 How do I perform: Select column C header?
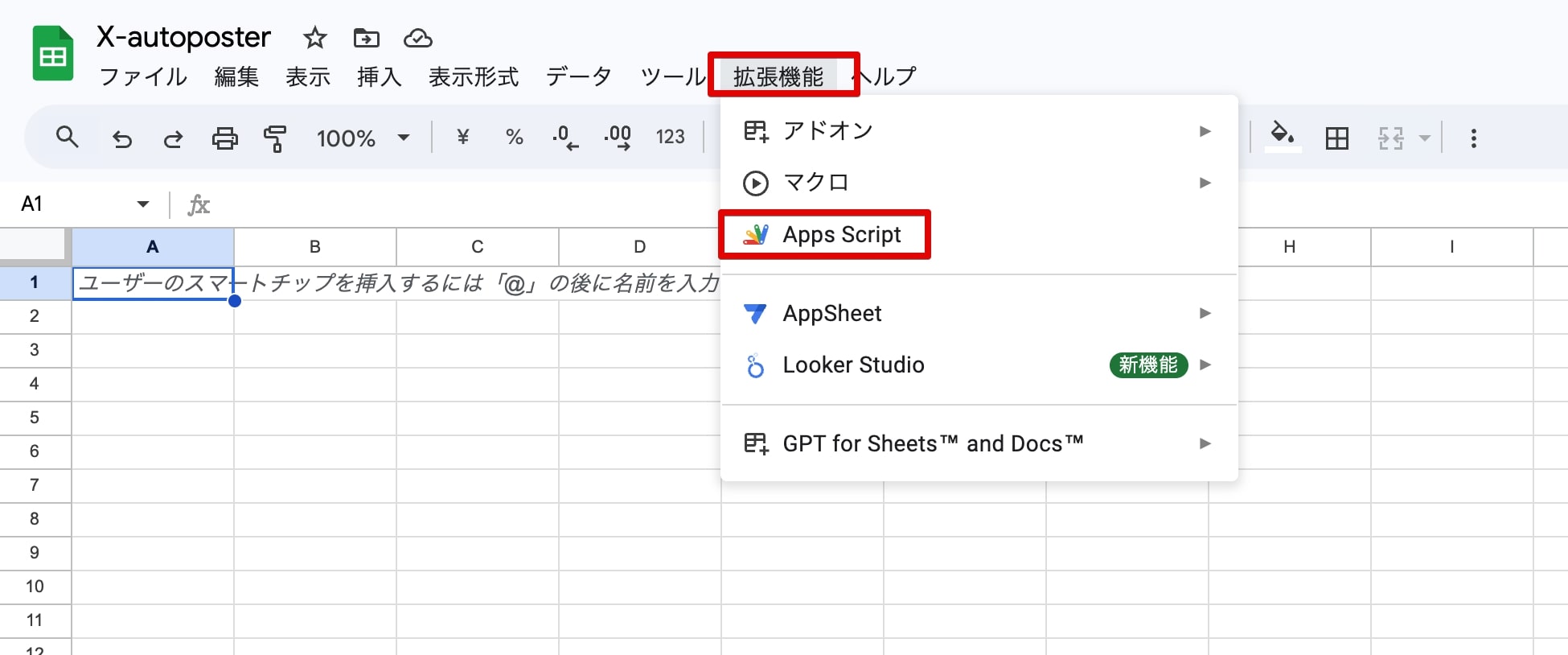tap(478, 247)
